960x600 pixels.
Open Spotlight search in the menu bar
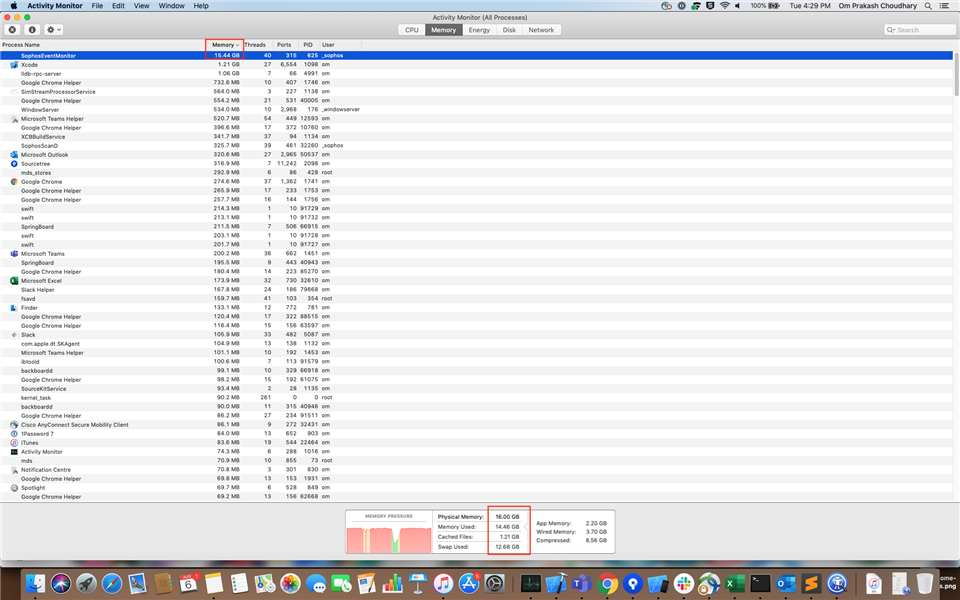928,6
